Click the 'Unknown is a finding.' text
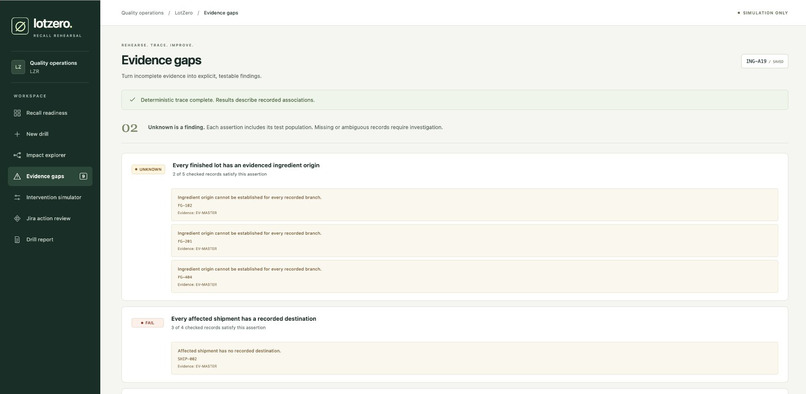806x394 pixels. pyautogui.click(x=176, y=127)
